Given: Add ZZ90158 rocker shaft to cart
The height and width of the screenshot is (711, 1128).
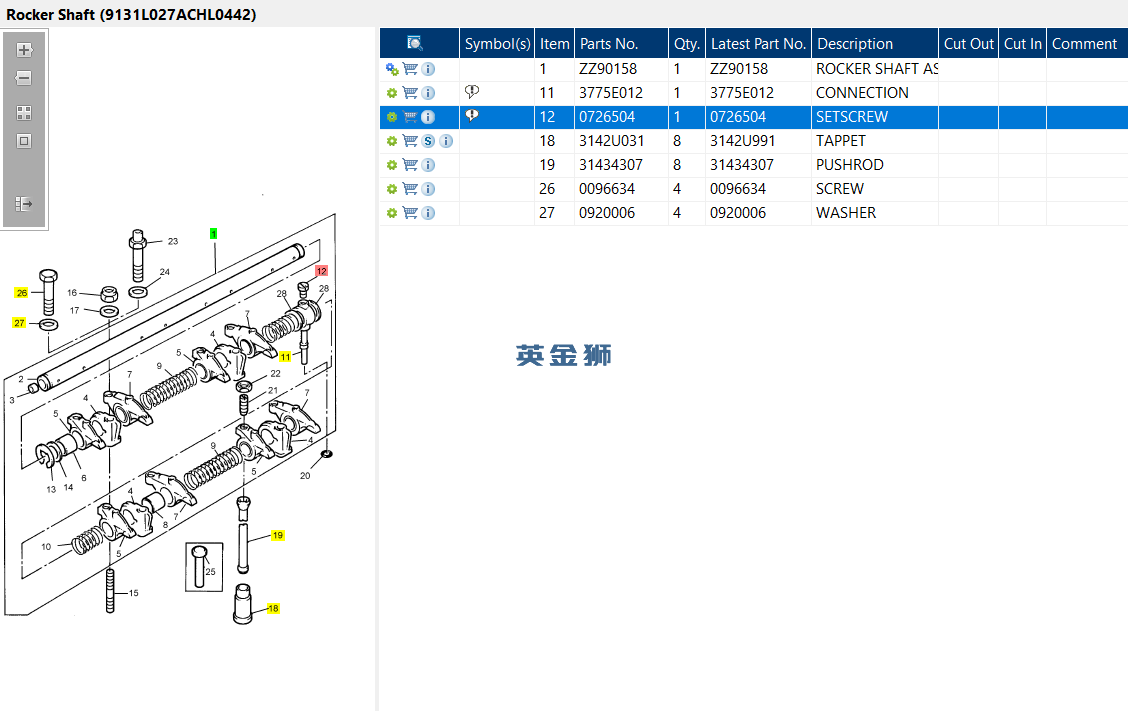Looking at the screenshot, I should 410,69.
